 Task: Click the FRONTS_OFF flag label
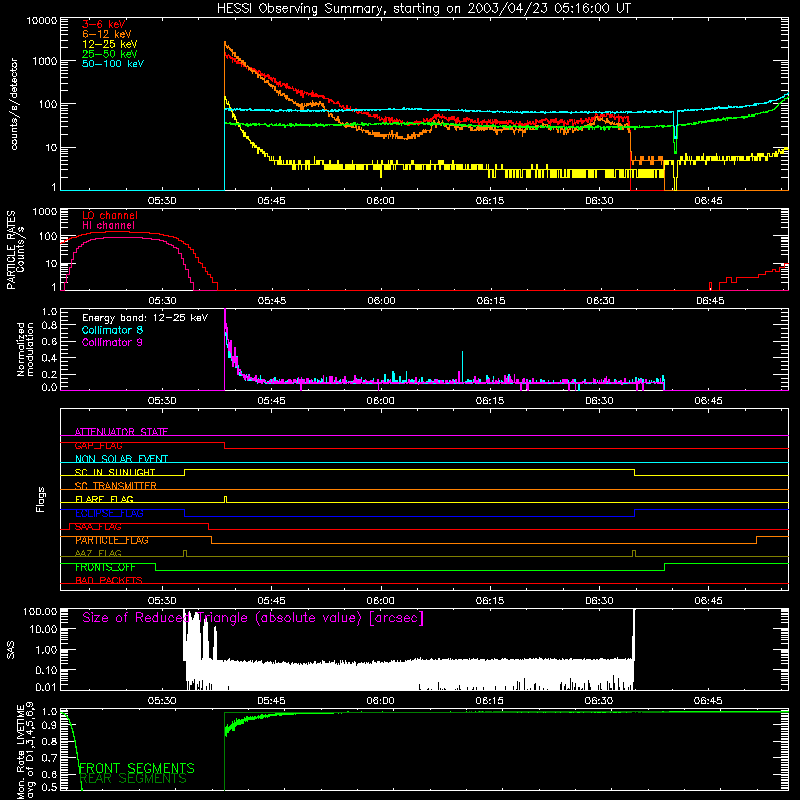pyautogui.click(x=105, y=567)
